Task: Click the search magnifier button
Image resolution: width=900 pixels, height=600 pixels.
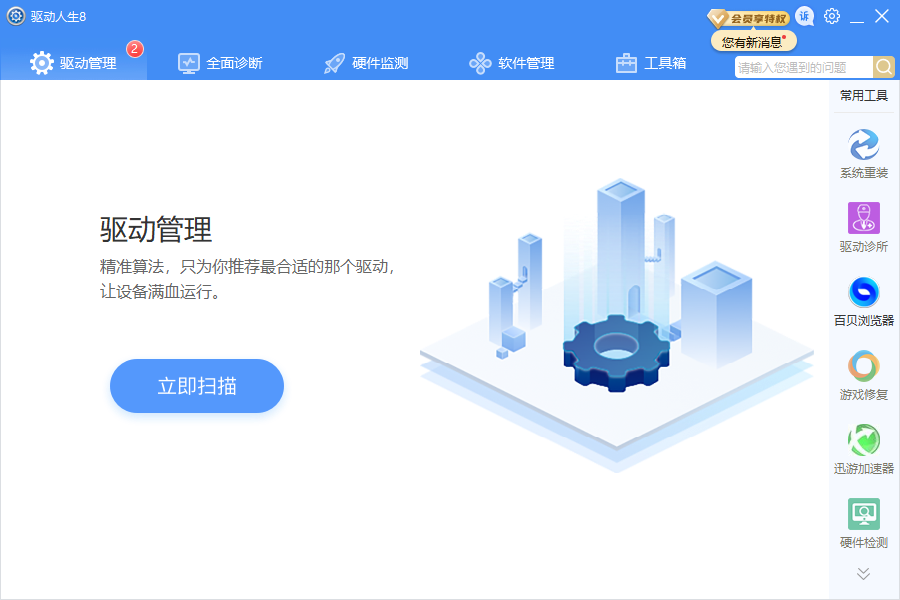Action: pos(884,68)
